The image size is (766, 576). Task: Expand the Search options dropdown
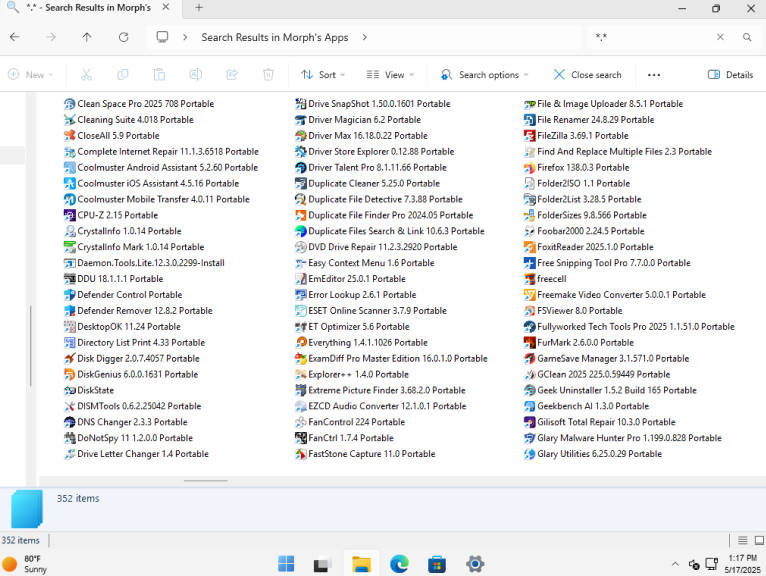click(x=485, y=75)
